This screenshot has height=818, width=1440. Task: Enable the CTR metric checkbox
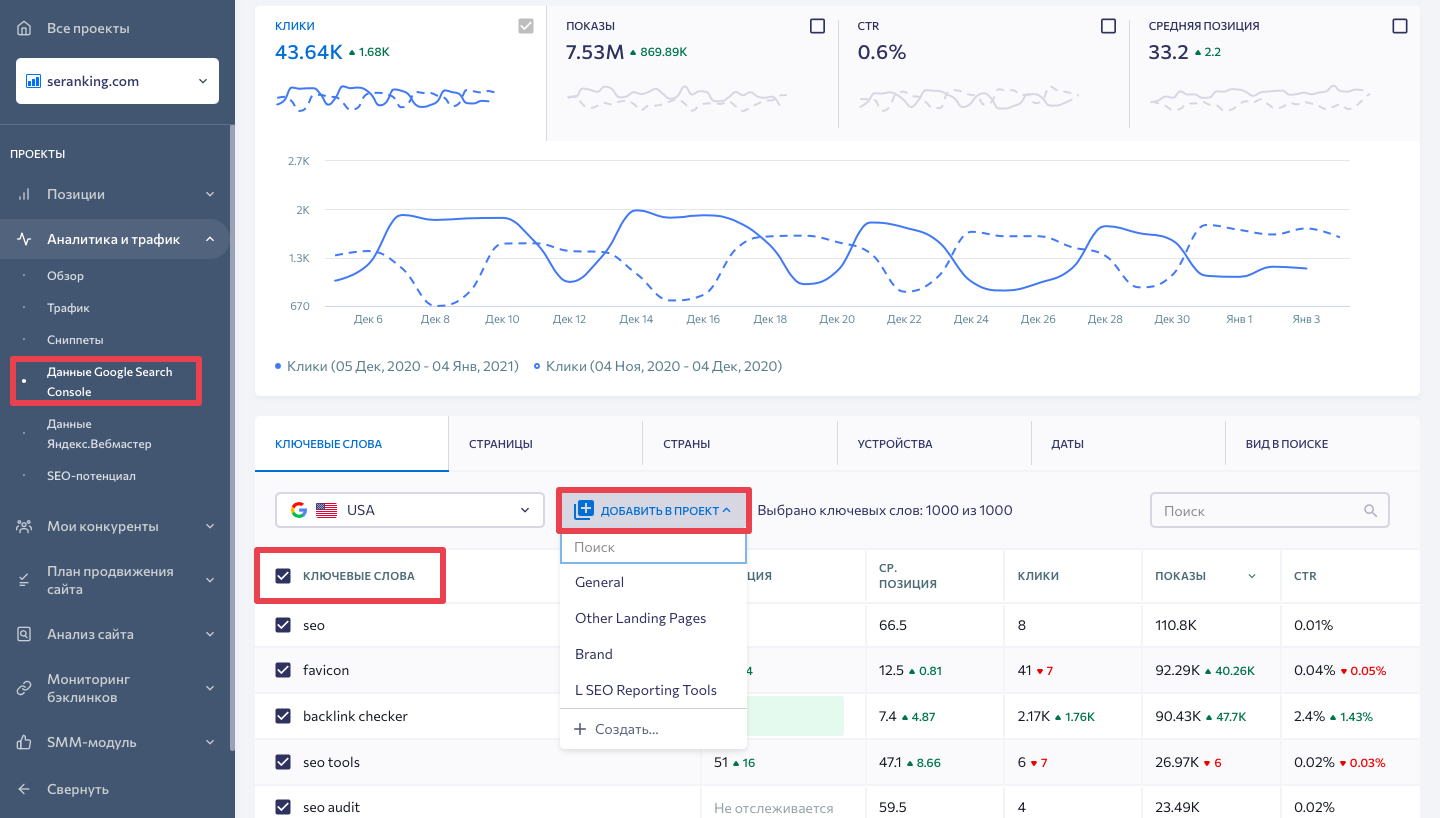(x=1108, y=26)
